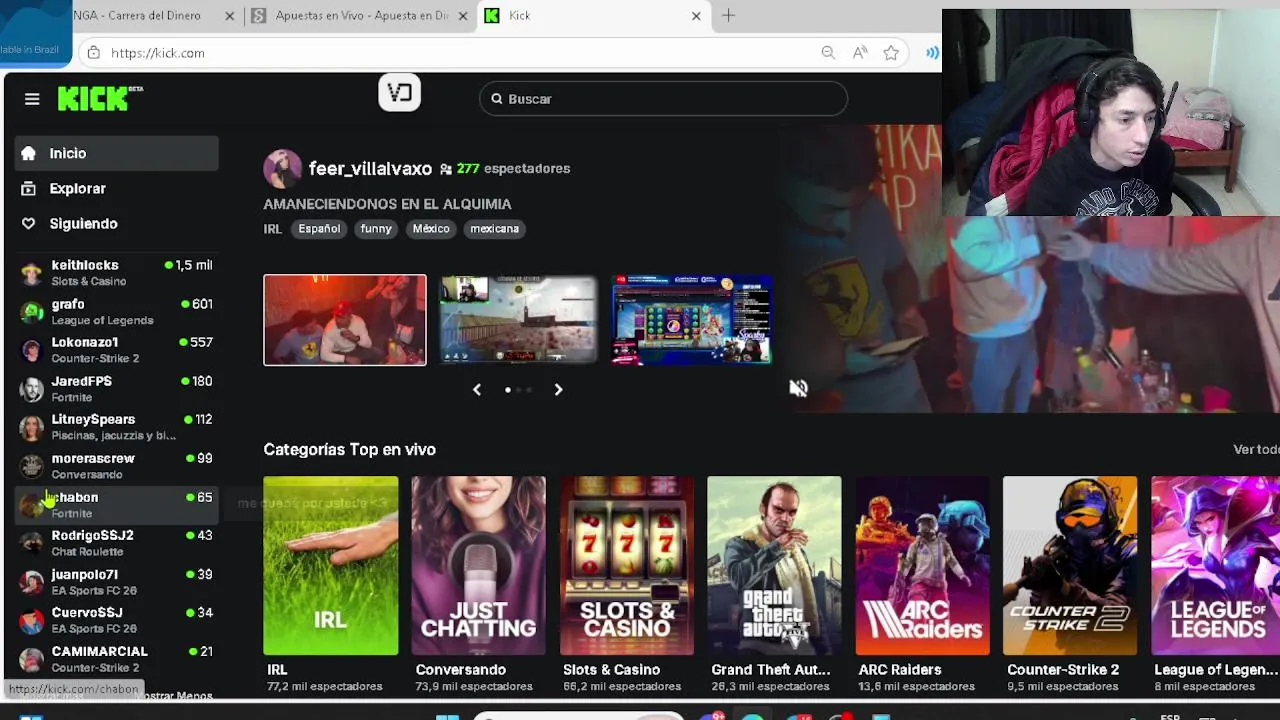Click LitneySpears channel avatar
The height and width of the screenshot is (720, 1280).
32,427
